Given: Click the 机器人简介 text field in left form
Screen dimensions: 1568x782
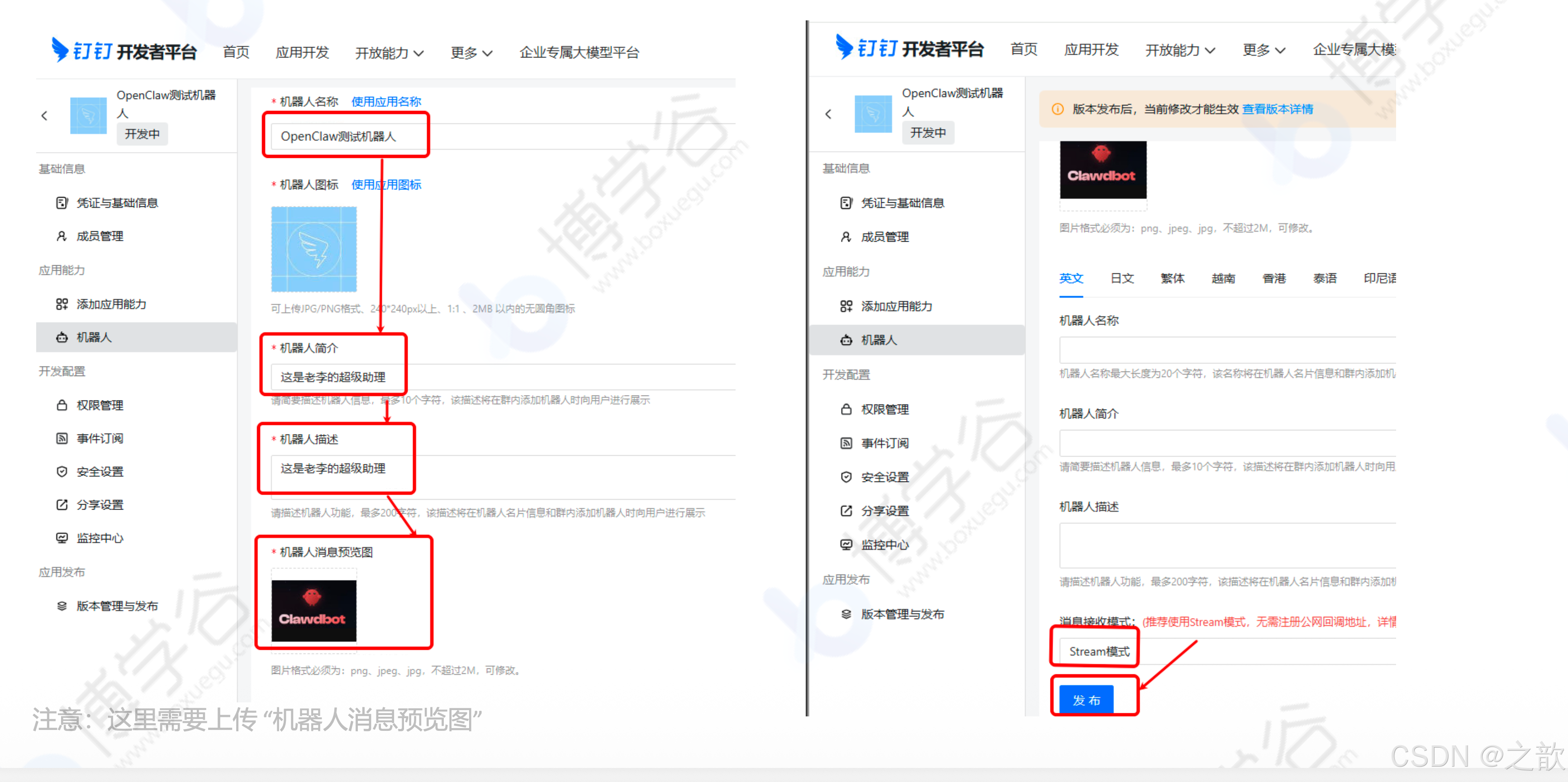Looking at the screenshot, I should 487,377.
